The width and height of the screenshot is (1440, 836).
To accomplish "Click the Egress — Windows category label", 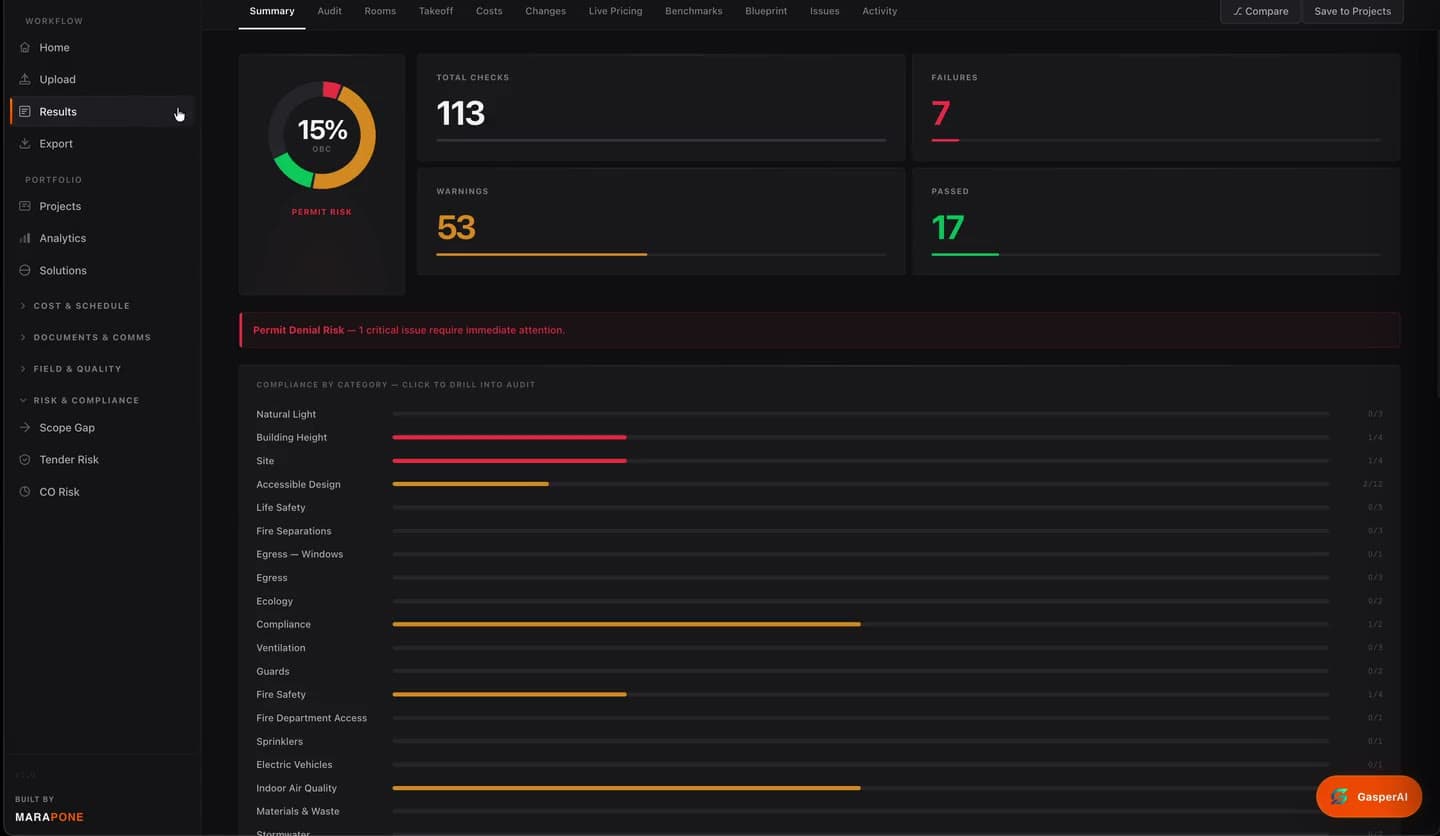I will (x=300, y=554).
